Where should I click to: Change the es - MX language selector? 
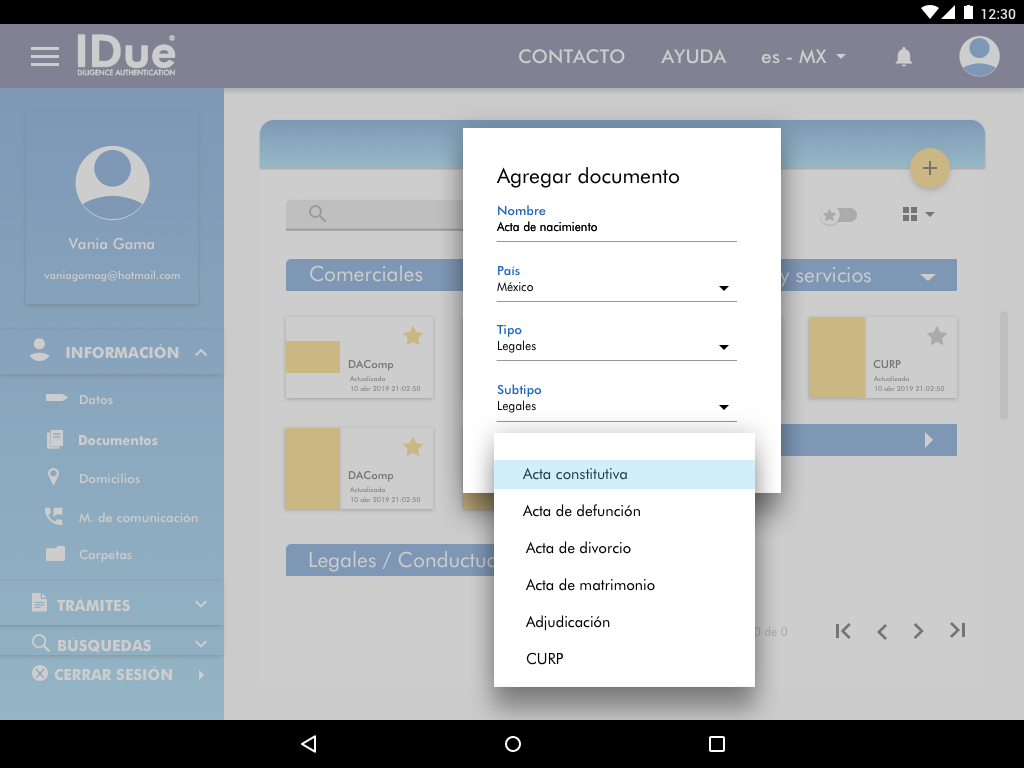[802, 57]
